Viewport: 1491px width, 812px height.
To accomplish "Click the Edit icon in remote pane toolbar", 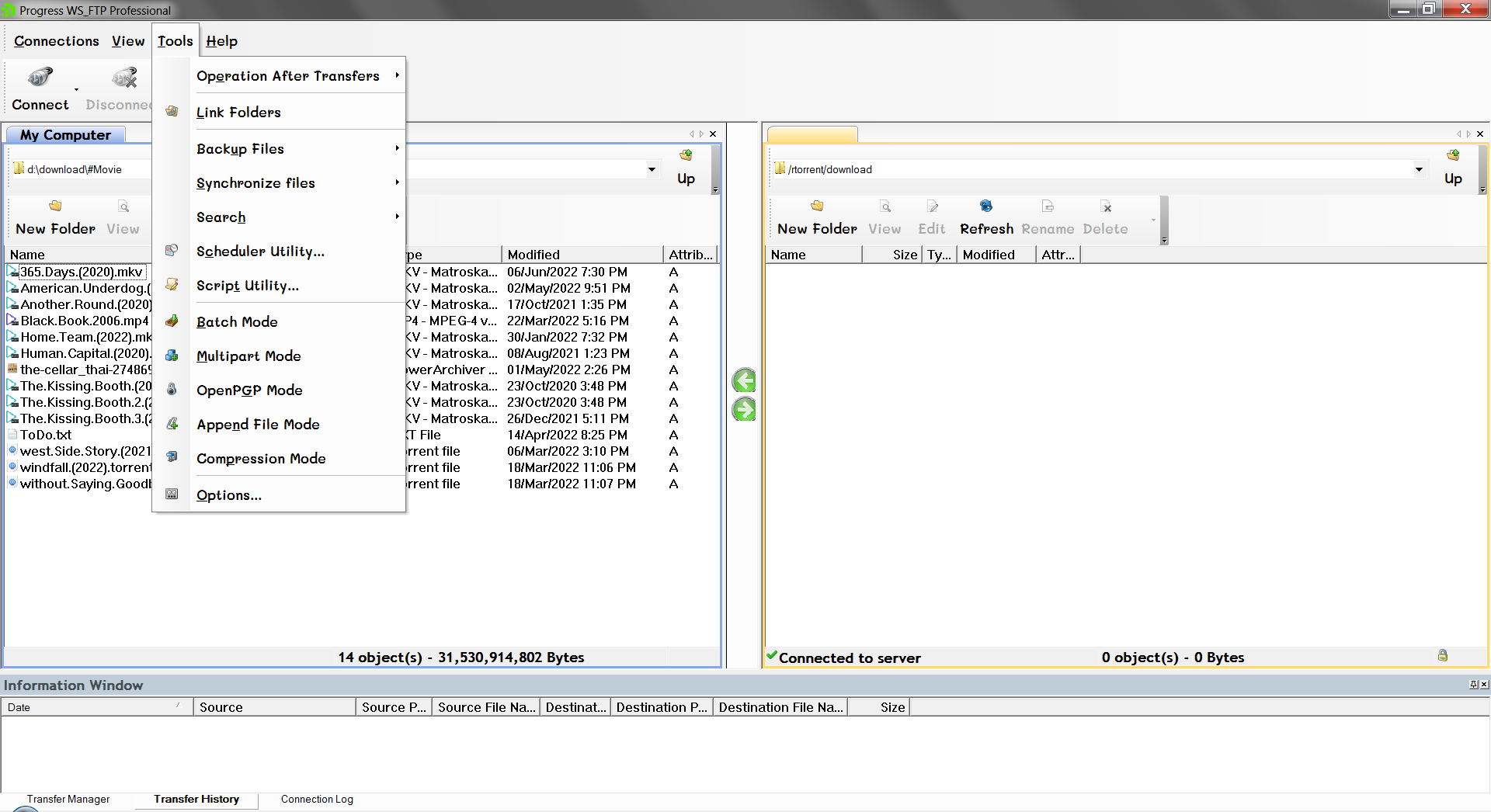I will point(932,206).
